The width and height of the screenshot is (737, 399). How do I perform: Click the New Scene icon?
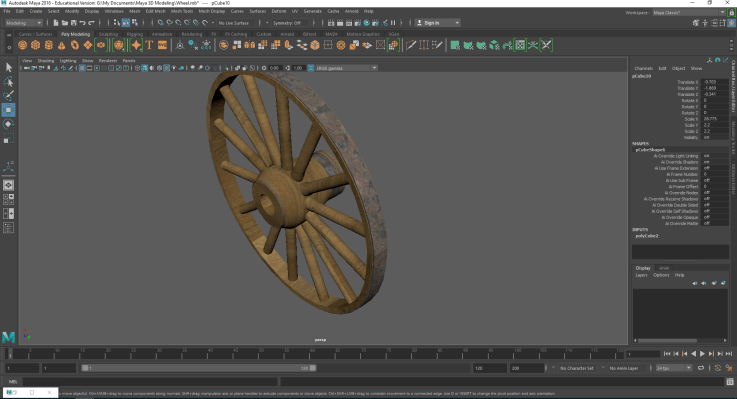pos(56,23)
